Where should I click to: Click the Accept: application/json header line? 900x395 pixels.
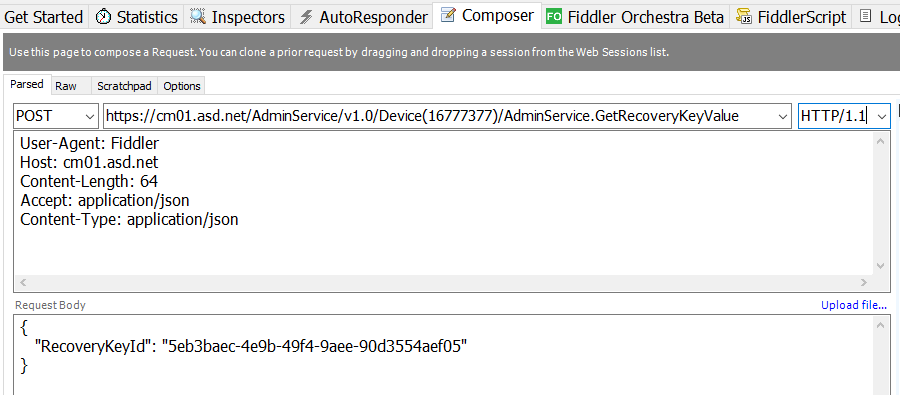(104, 200)
